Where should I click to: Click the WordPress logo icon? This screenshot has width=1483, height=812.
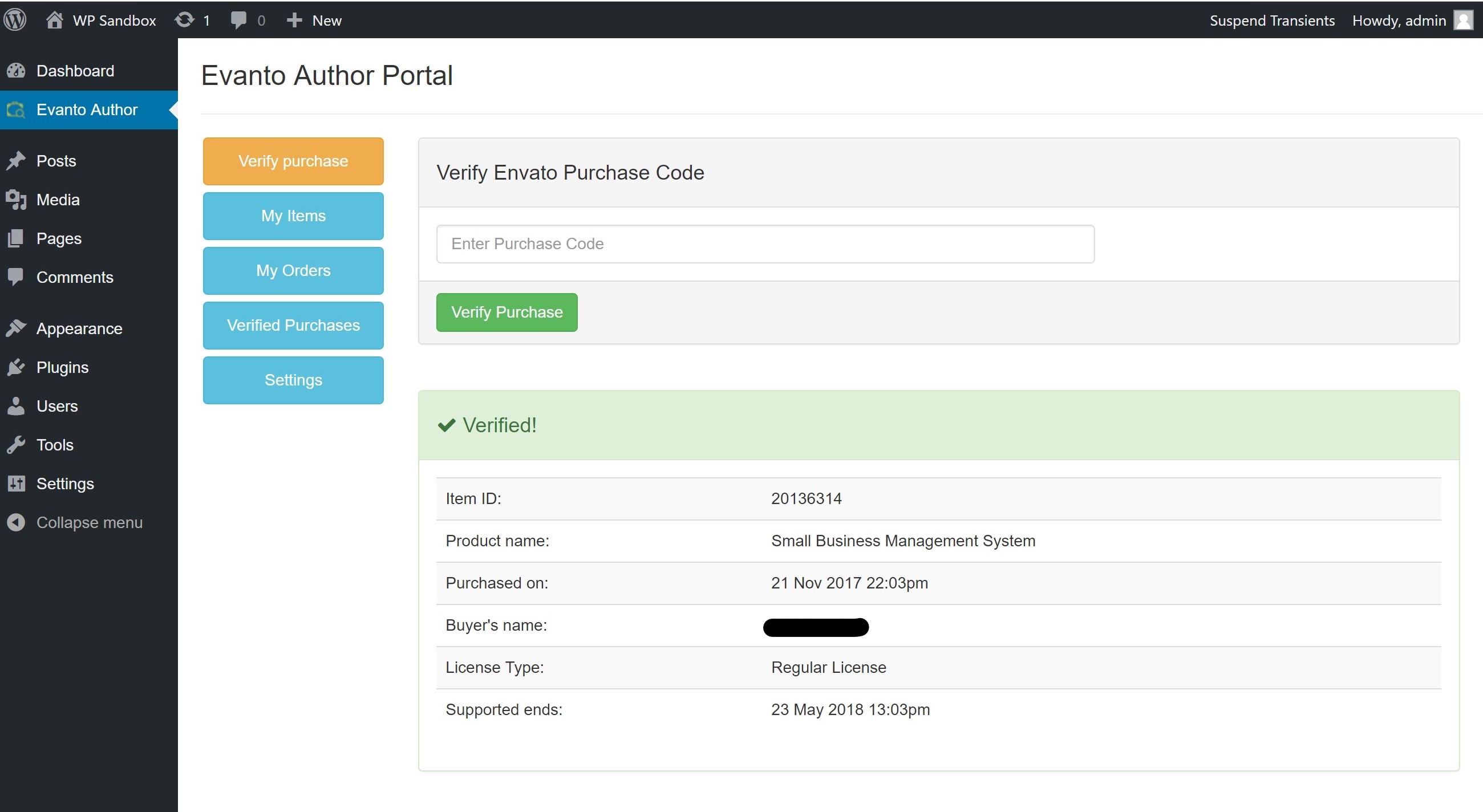tap(15, 20)
